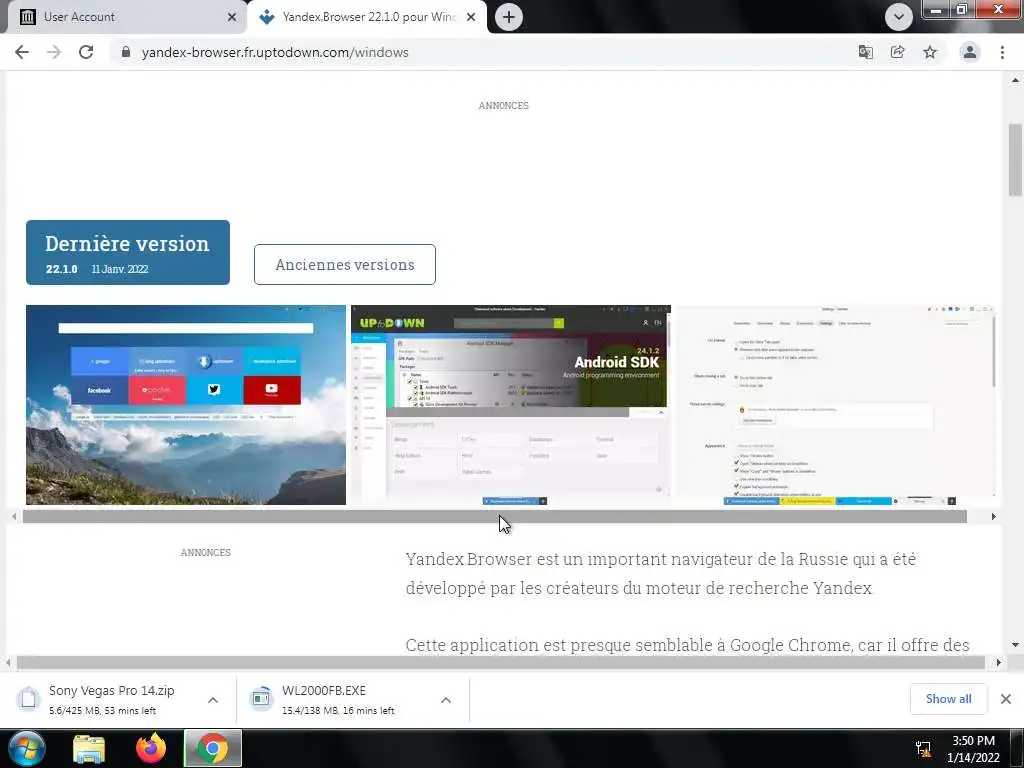This screenshot has height=768, width=1024.
Task: Open Windows Explorer from taskbar
Action: pyautogui.click(x=89, y=748)
